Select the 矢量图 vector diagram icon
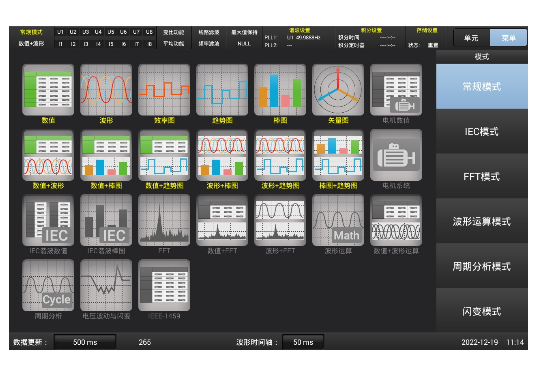540x380 pixels. click(338, 90)
